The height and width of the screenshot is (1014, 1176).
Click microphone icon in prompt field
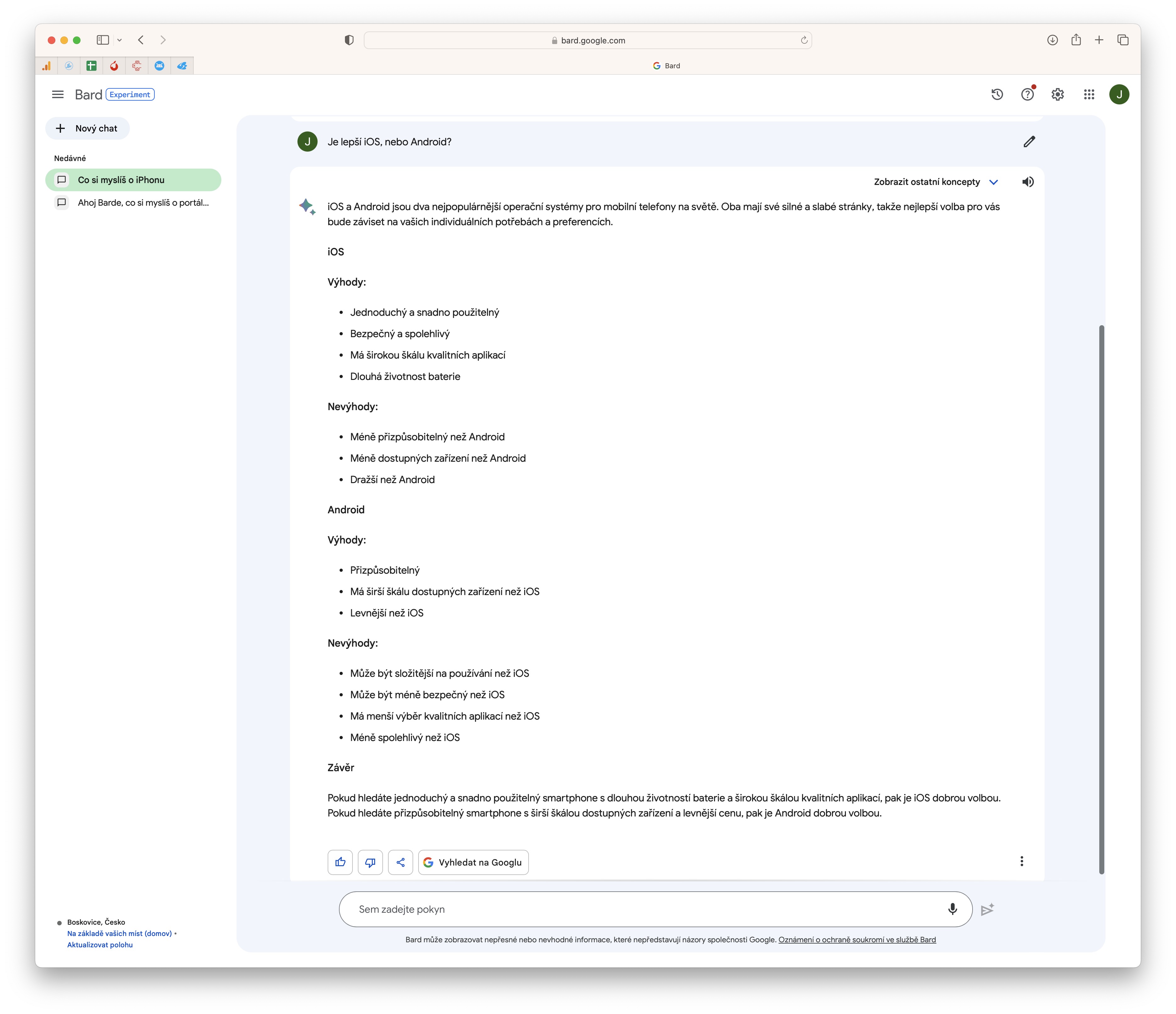click(x=952, y=909)
